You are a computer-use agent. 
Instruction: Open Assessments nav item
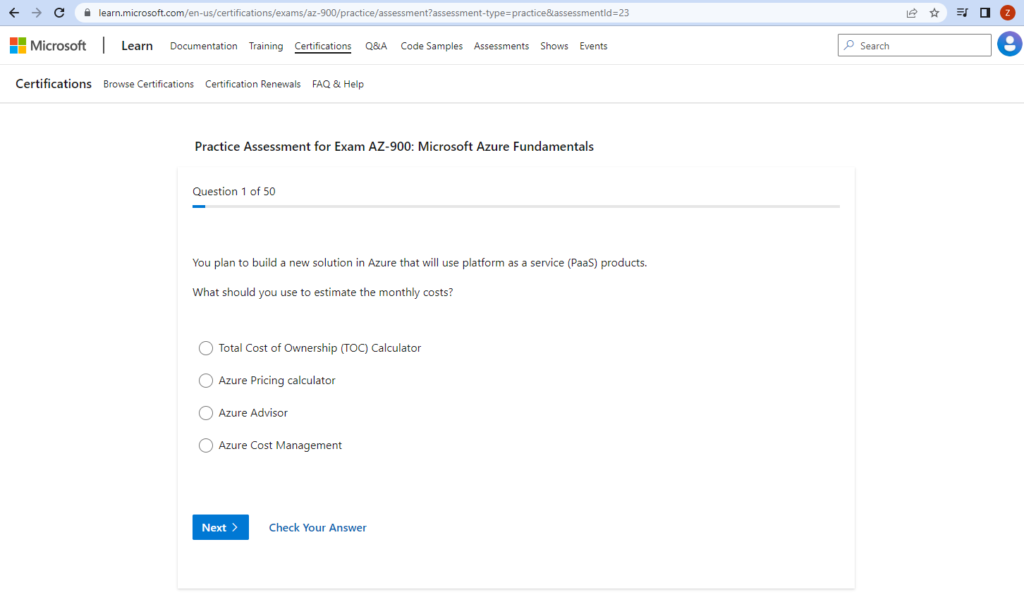[x=501, y=46]
